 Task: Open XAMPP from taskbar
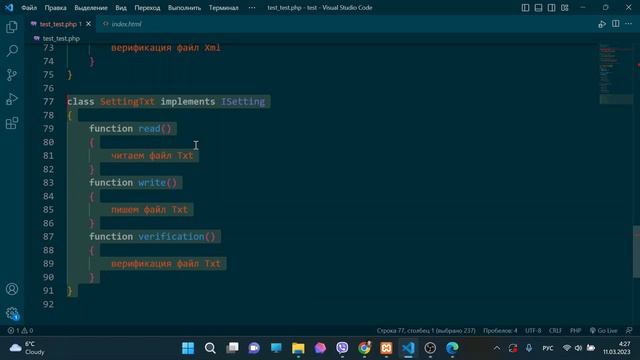point(386,348)
